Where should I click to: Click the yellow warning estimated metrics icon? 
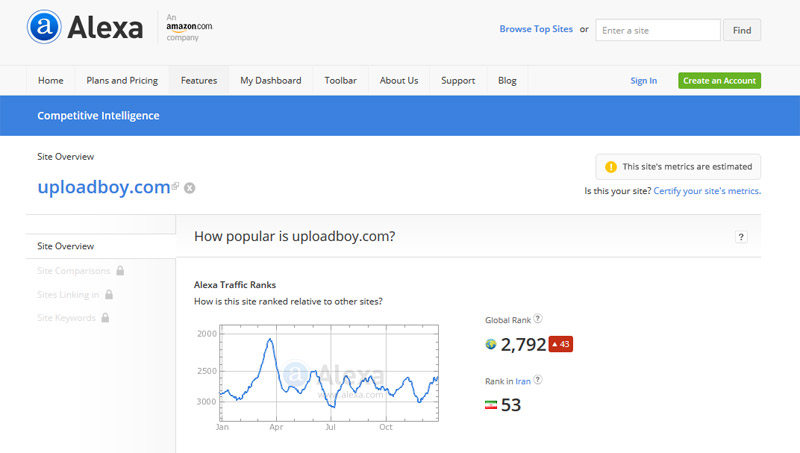click(611, 167)
